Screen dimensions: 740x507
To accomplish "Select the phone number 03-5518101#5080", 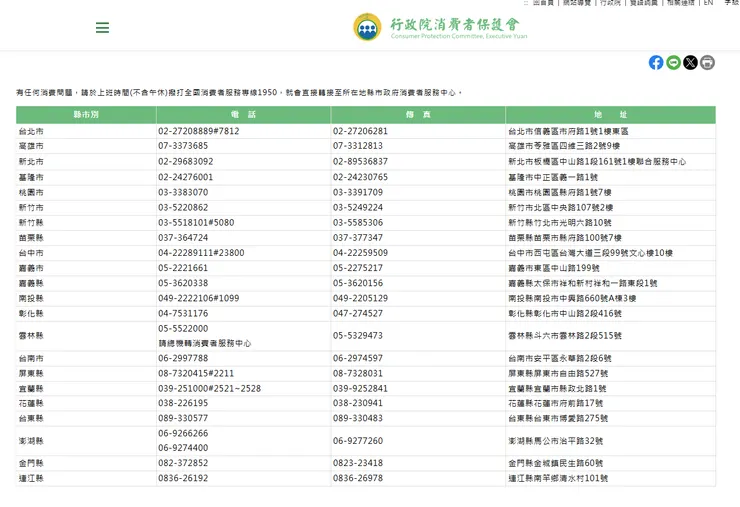I will [196, 223].
